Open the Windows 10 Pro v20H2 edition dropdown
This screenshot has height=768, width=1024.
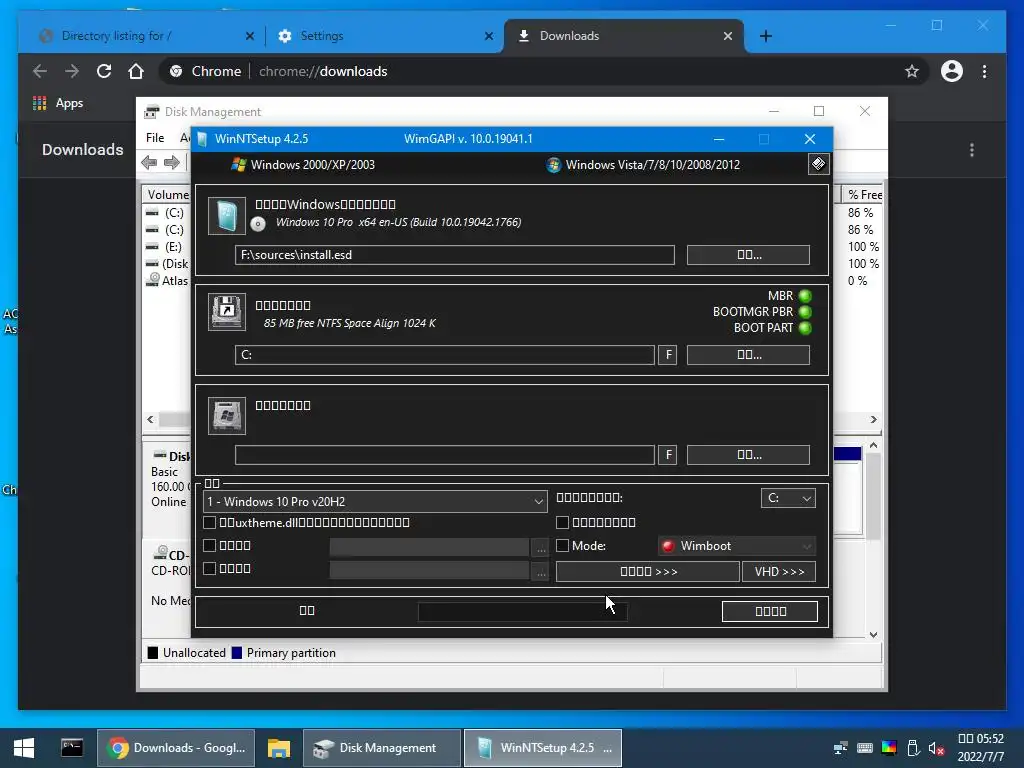(376, 502)
